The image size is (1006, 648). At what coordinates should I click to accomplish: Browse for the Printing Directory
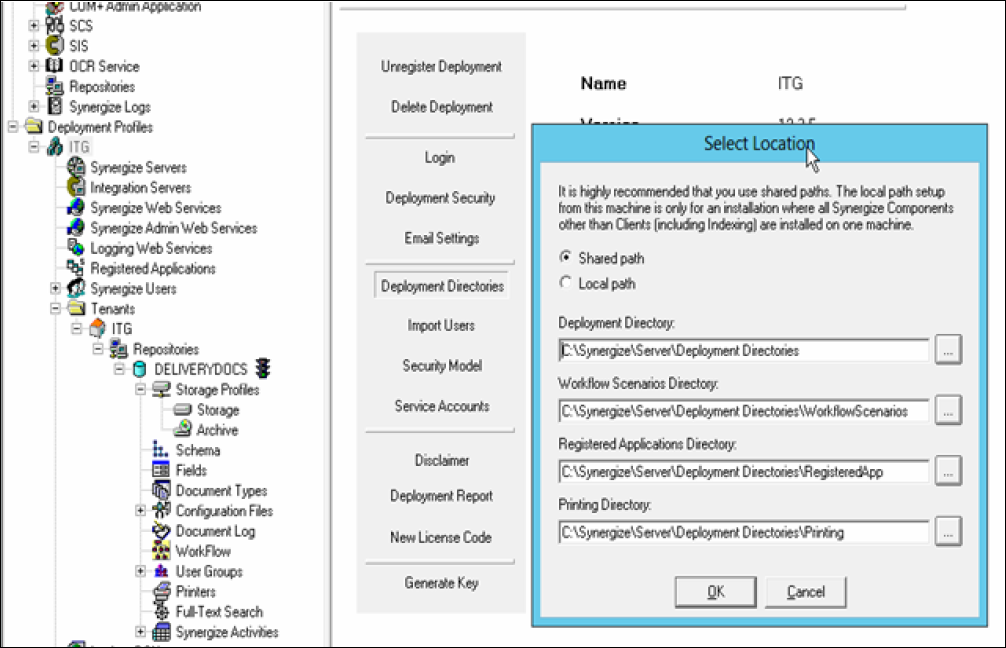coord(948,532)
